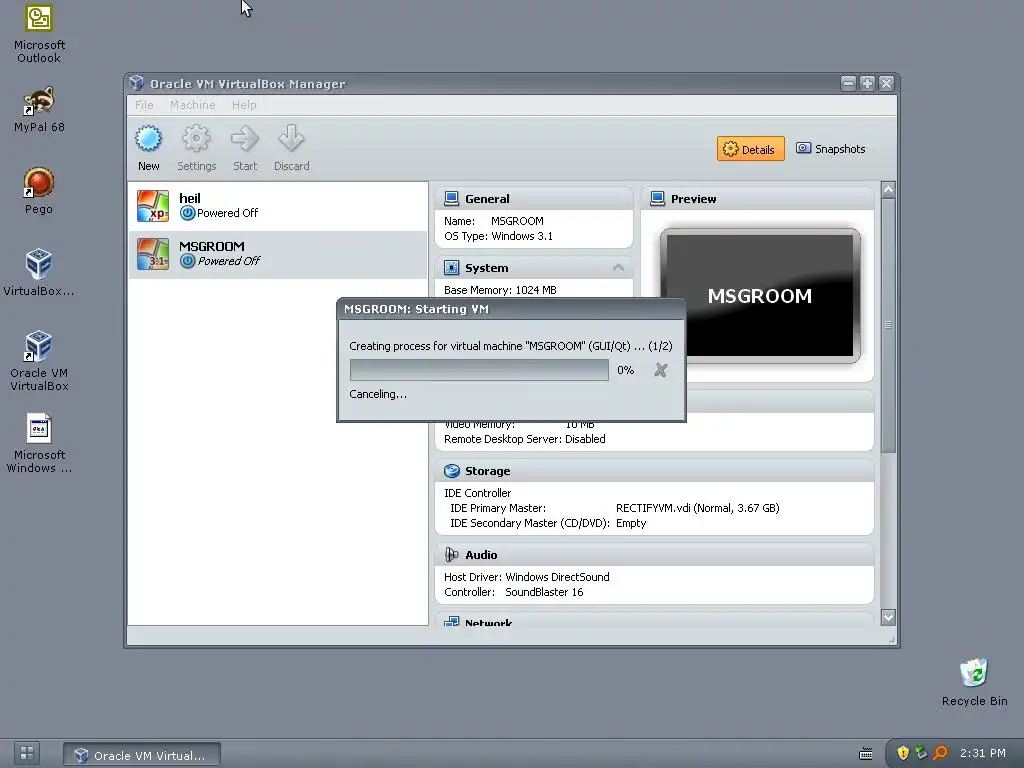The width and height of the screenshot is (1024, 768).
Task: Click Host Driver: Windows DirectSound text
Action: [526, 577]
